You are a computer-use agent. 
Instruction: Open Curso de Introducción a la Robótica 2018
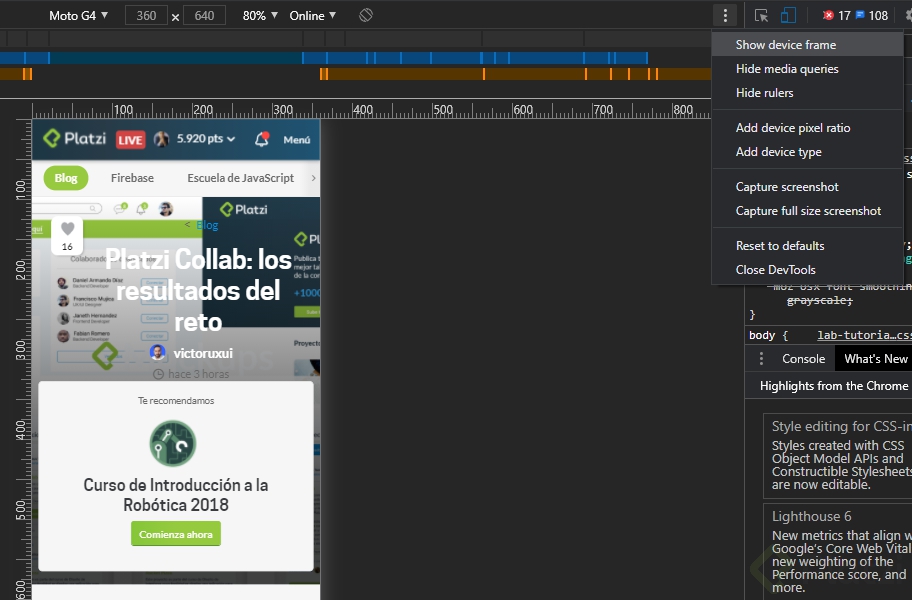tap(176, 495)
